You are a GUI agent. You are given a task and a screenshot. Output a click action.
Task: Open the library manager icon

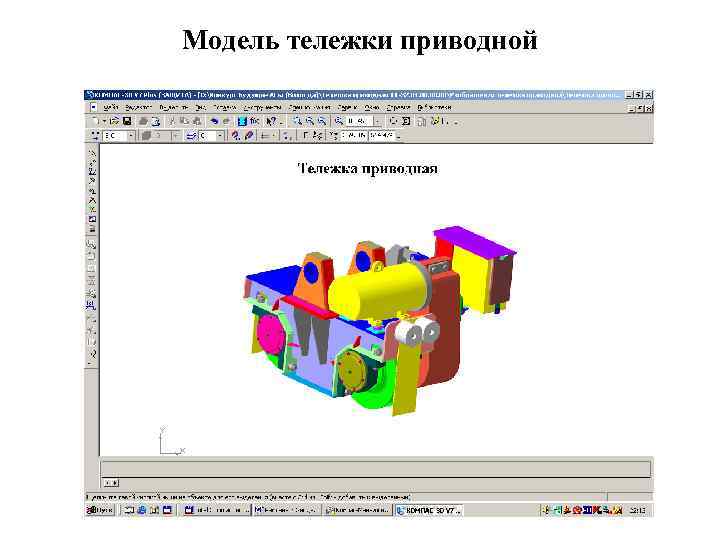pos(242,121)
